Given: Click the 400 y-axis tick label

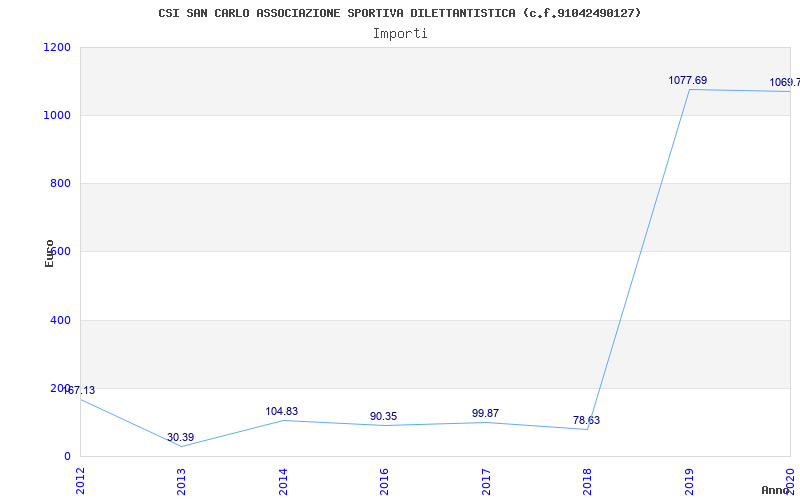Looking at the screenshot, I should click(x=60, y=320).
